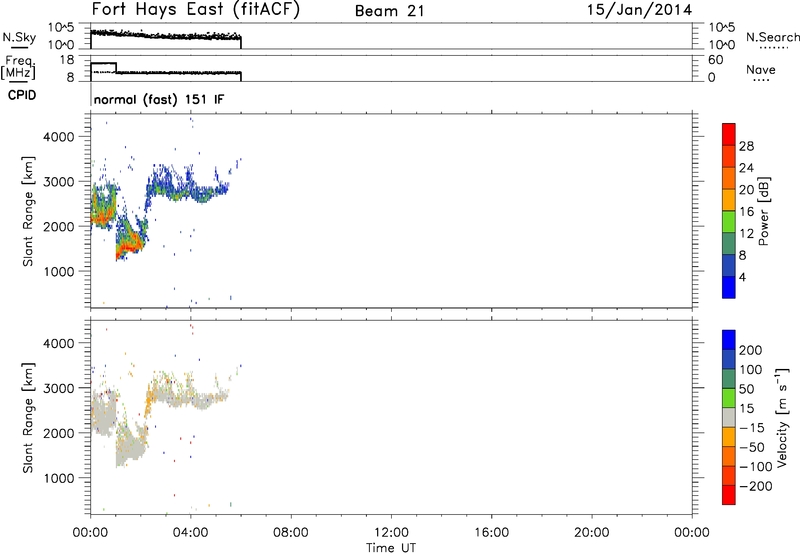The height and width of the screenshot is (554, 800).
Task: Click the '28' label on Power scale
Action: point(746,146)
